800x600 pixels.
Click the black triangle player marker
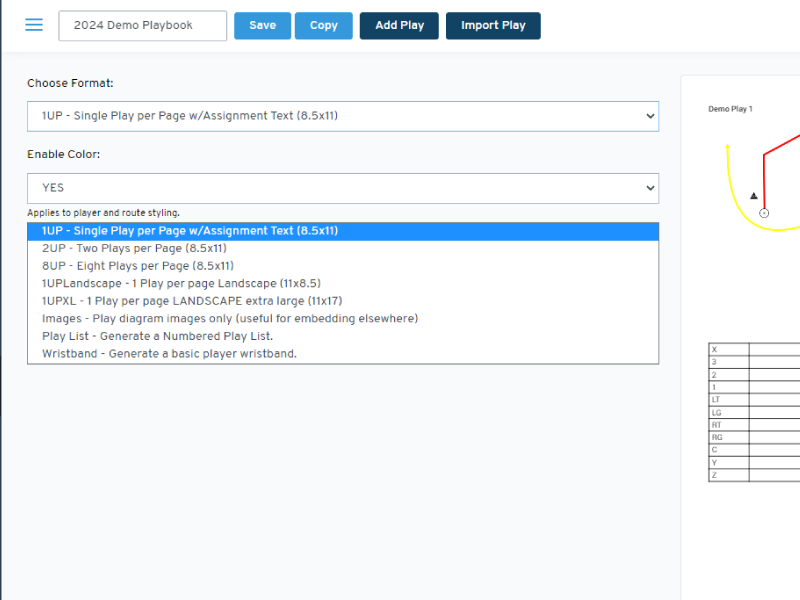tap(754, 196)
